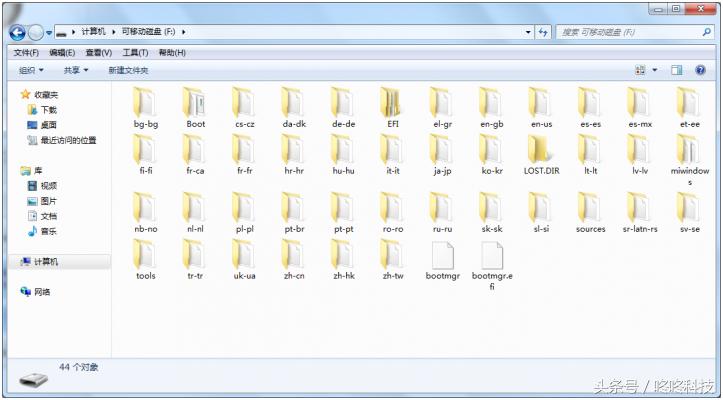Open the tools folder
723x400 pixels.
tap(146, 259)
